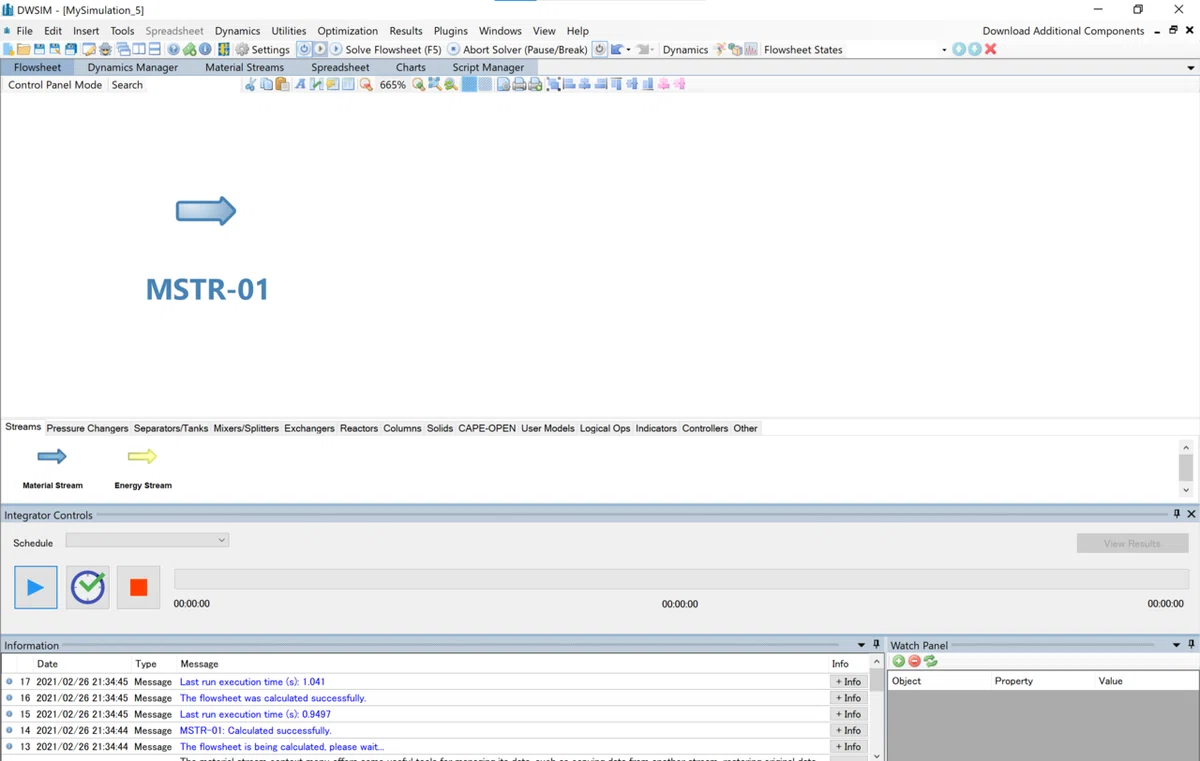Open the Watch Panel options arrow
This screenshot has width=1200, height=761.
(x=1176, y=646)
